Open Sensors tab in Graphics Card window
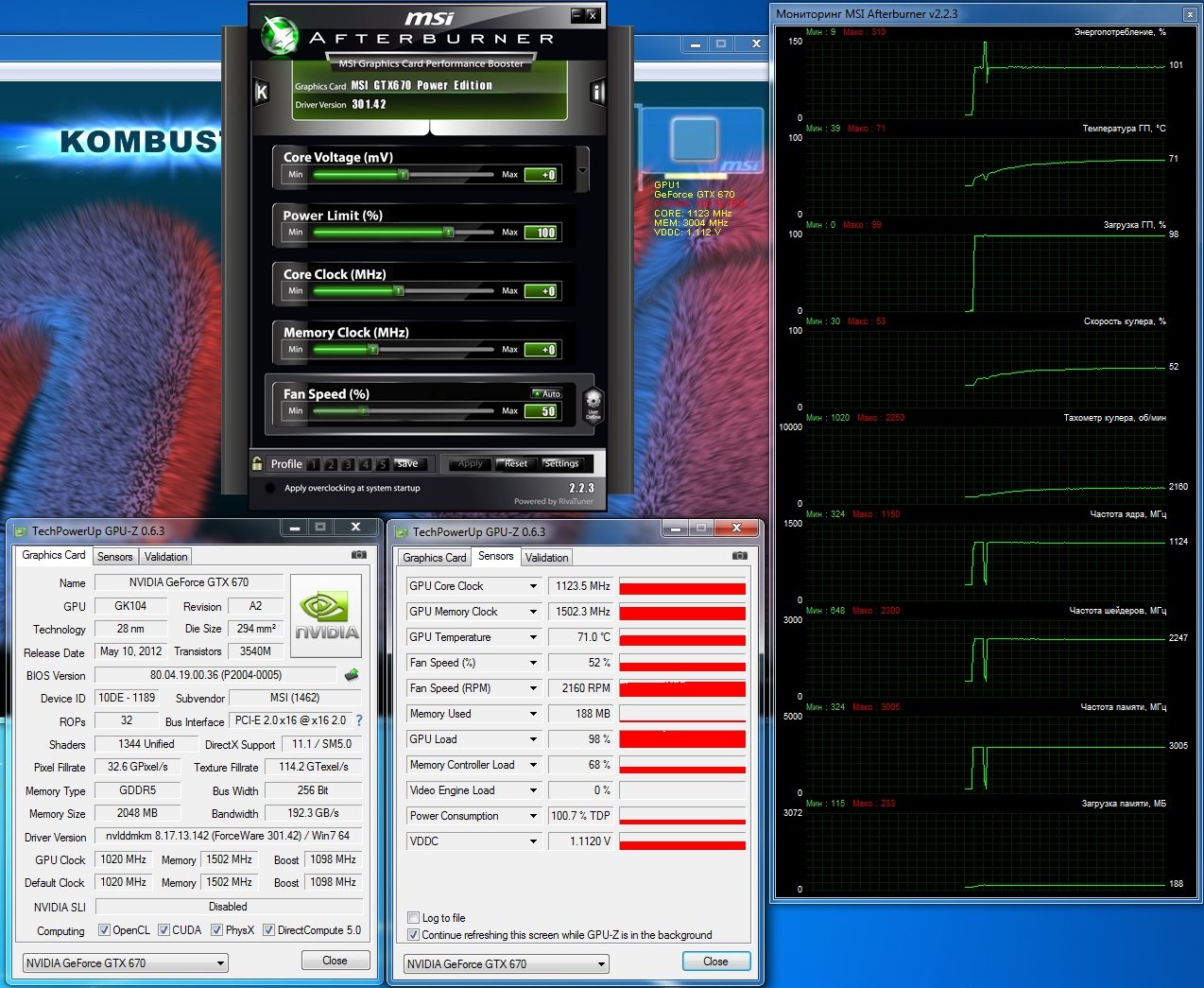This screenshot has width=1204, height=988. [x=115, y=556]
